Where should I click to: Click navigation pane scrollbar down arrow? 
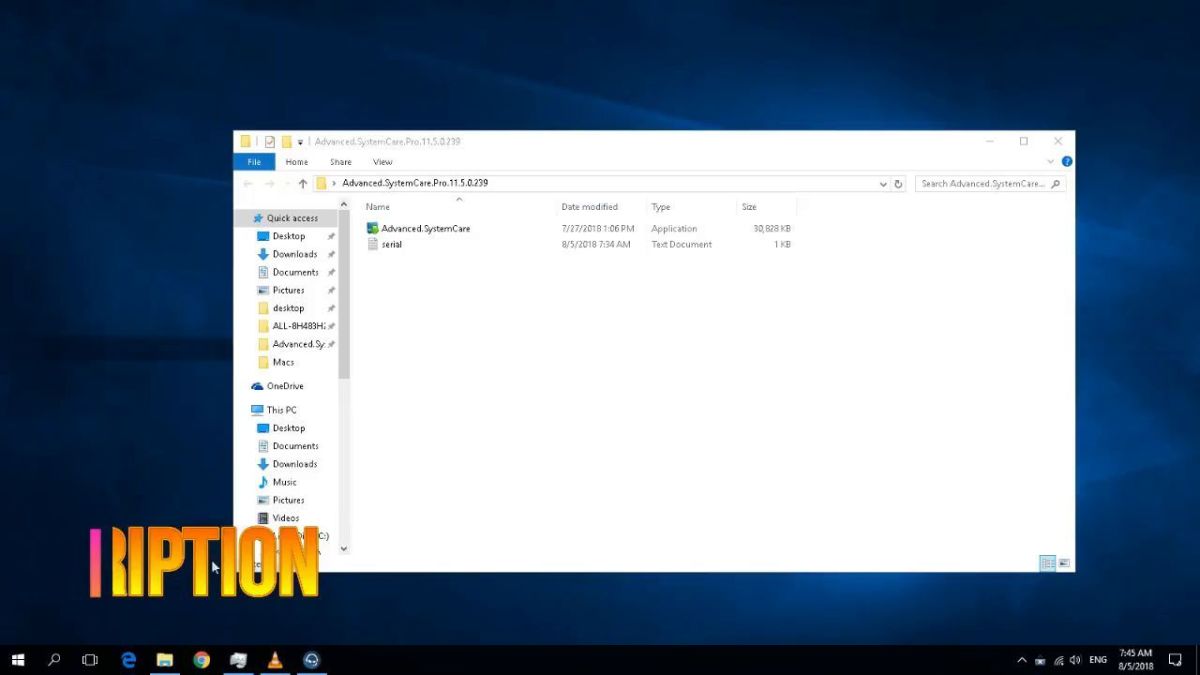click(x=344, y=548)
